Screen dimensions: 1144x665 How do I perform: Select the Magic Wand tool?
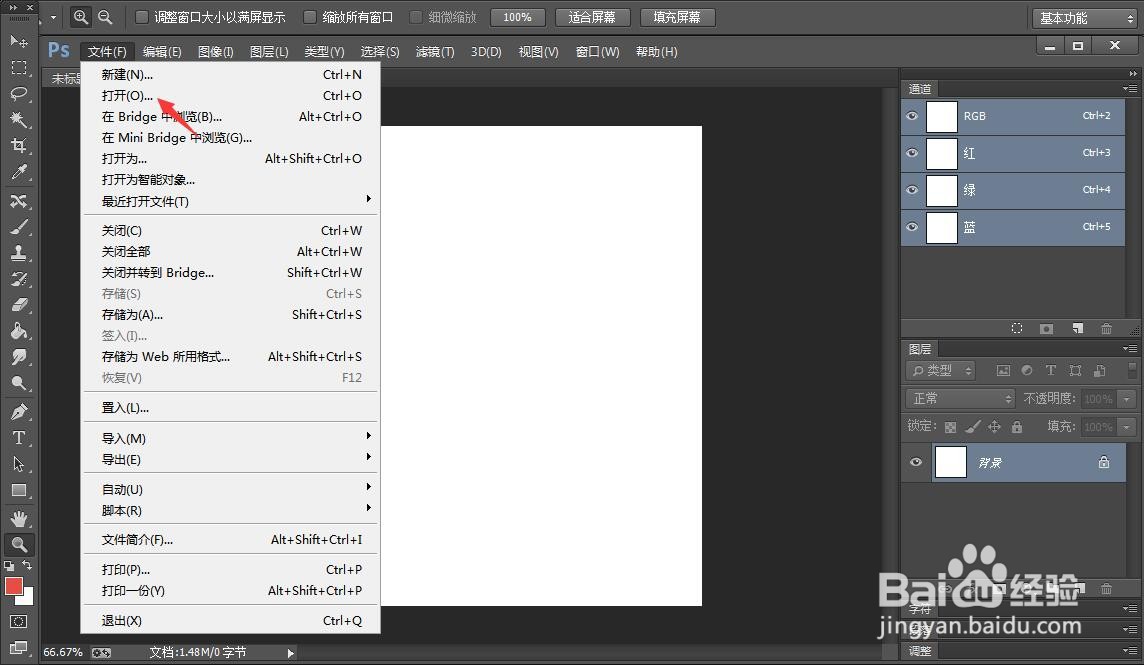click(x=19, y=120)
